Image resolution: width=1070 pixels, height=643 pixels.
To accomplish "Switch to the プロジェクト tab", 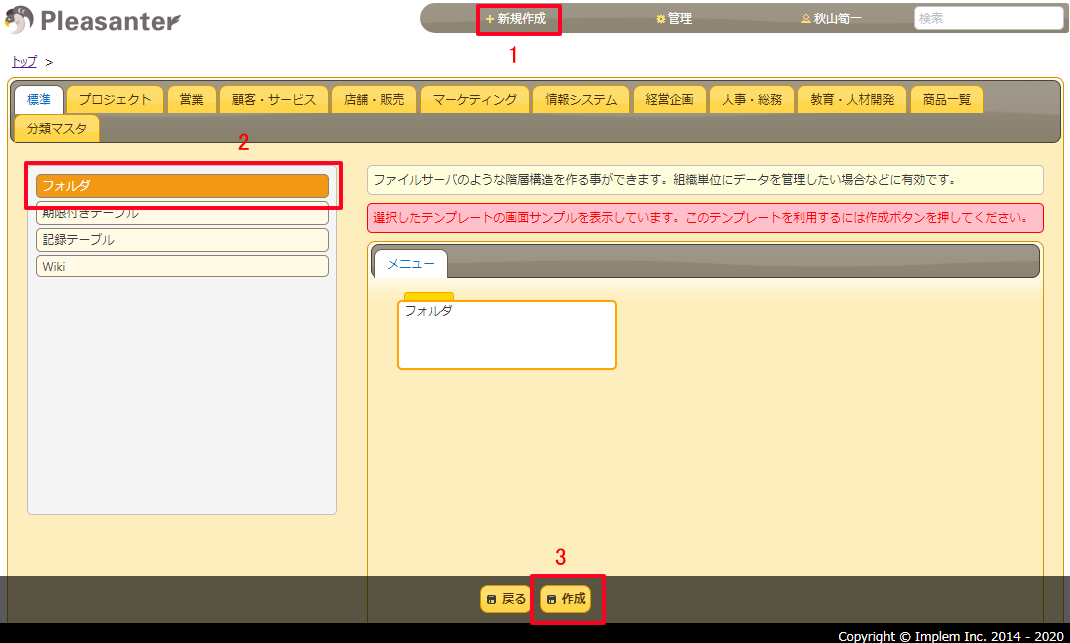I will click(115, 99).
